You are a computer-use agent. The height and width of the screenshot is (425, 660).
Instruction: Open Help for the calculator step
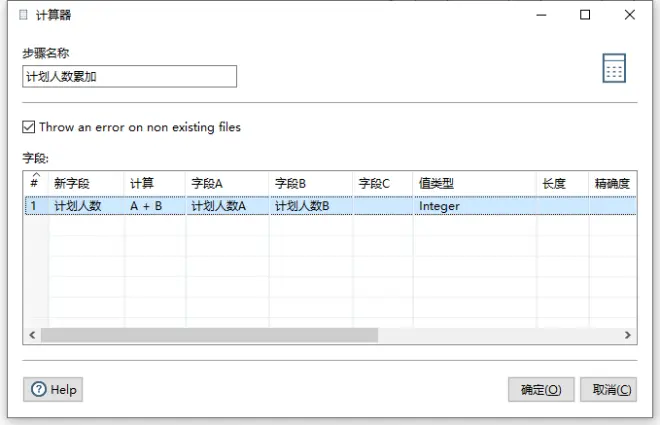point(53,390)
